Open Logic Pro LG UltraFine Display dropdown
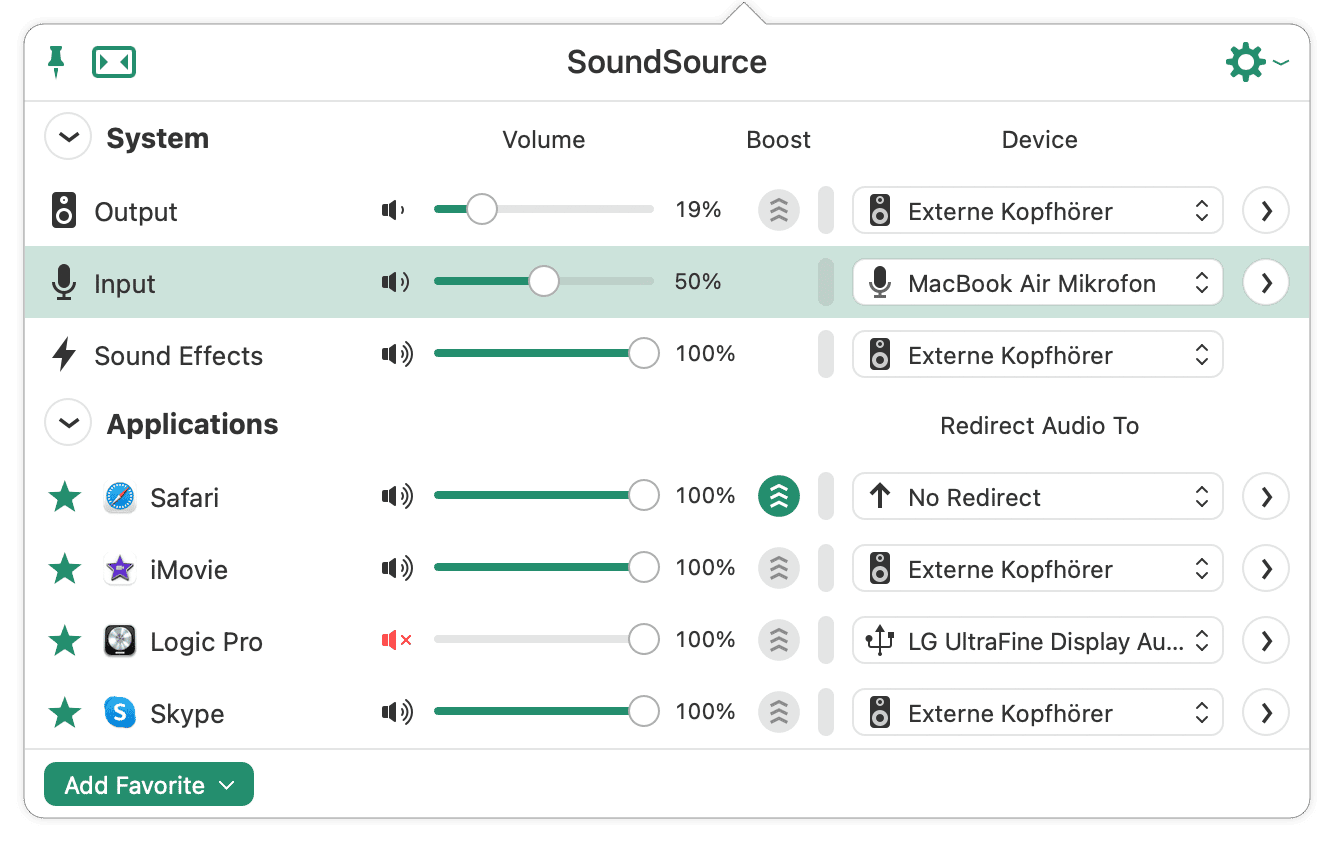This screenshot has width=1334, height=842. 1038,641
